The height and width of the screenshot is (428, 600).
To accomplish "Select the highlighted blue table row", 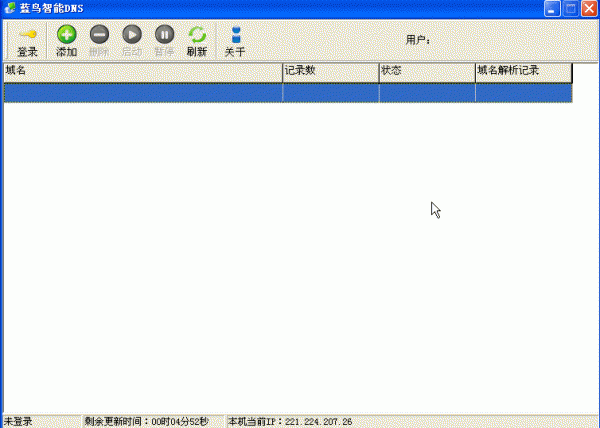I will [x=288, y=93].
